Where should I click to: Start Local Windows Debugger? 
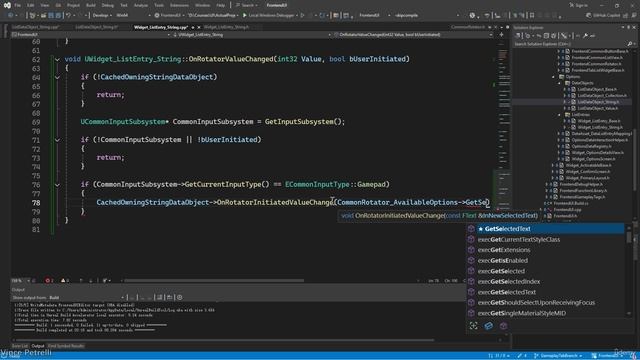click(x=268, y=16)
